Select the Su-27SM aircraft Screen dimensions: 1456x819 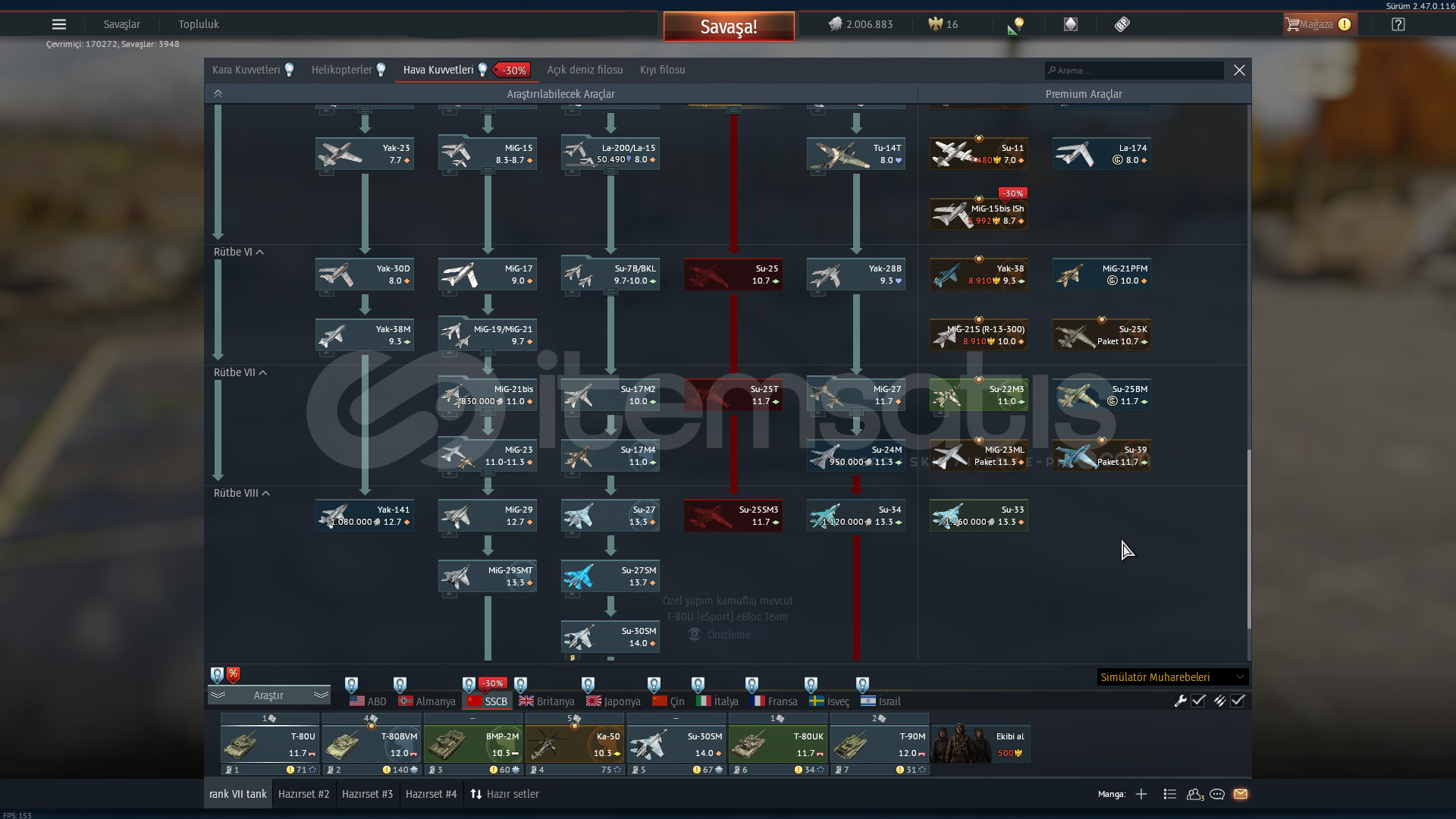610,576
